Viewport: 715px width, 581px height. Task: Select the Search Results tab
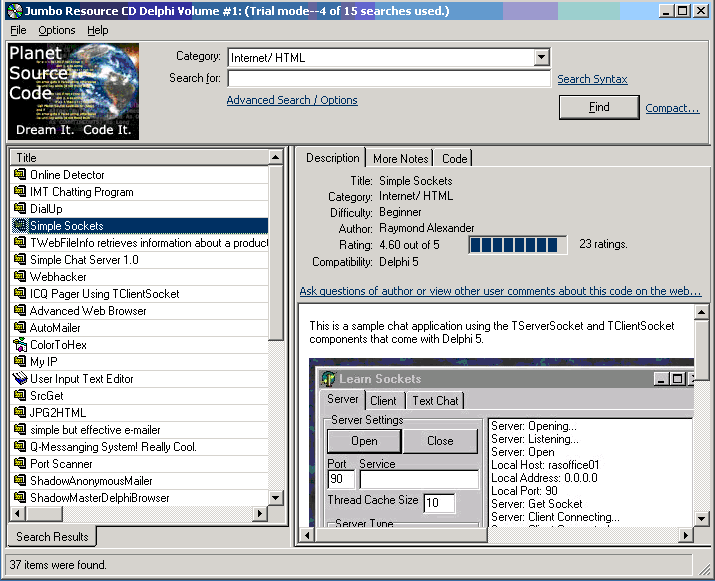52,536
